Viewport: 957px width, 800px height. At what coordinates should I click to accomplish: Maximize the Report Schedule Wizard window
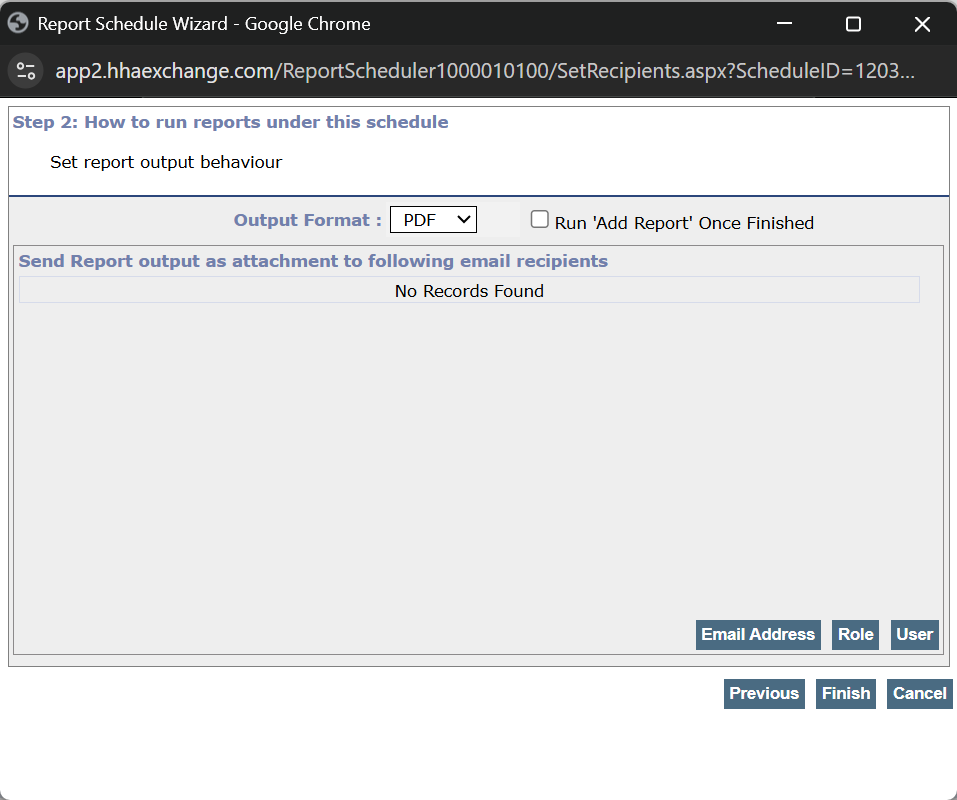[x=852, y=23]
